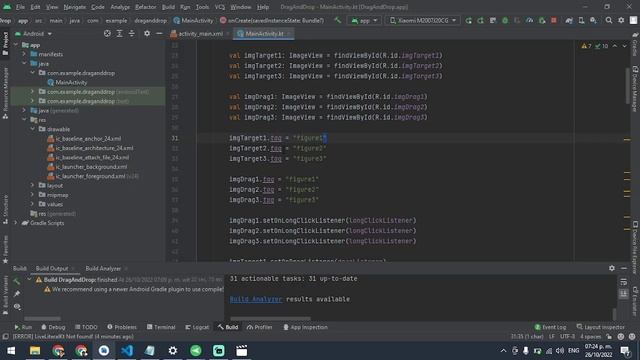The height and width of the screenshot is (360, 640).
Task: Open the SDK Manager toolbar icon
Action: (x=593, y=20)
